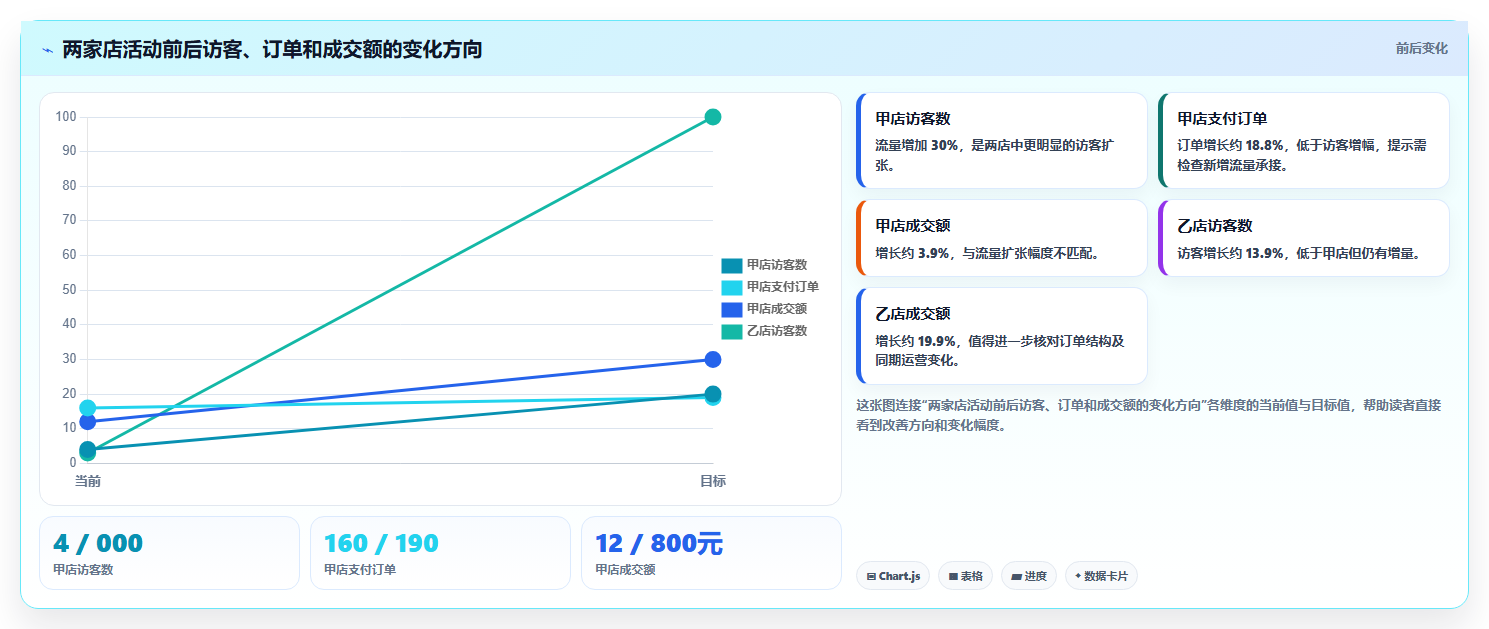Viewport: 1489px width, 629px height.
Task: Click the 目标 x-axis label
Action: 713,481
